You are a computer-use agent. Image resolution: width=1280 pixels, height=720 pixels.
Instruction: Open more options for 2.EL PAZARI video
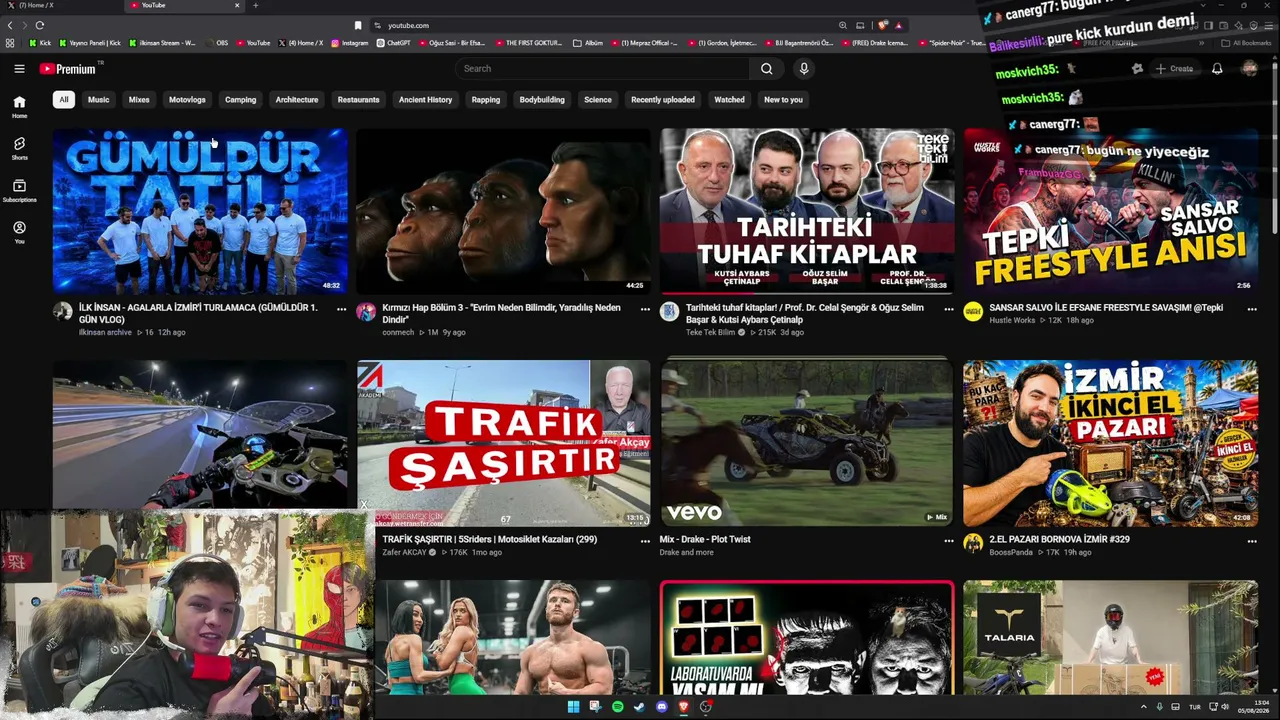[1252, 541]
